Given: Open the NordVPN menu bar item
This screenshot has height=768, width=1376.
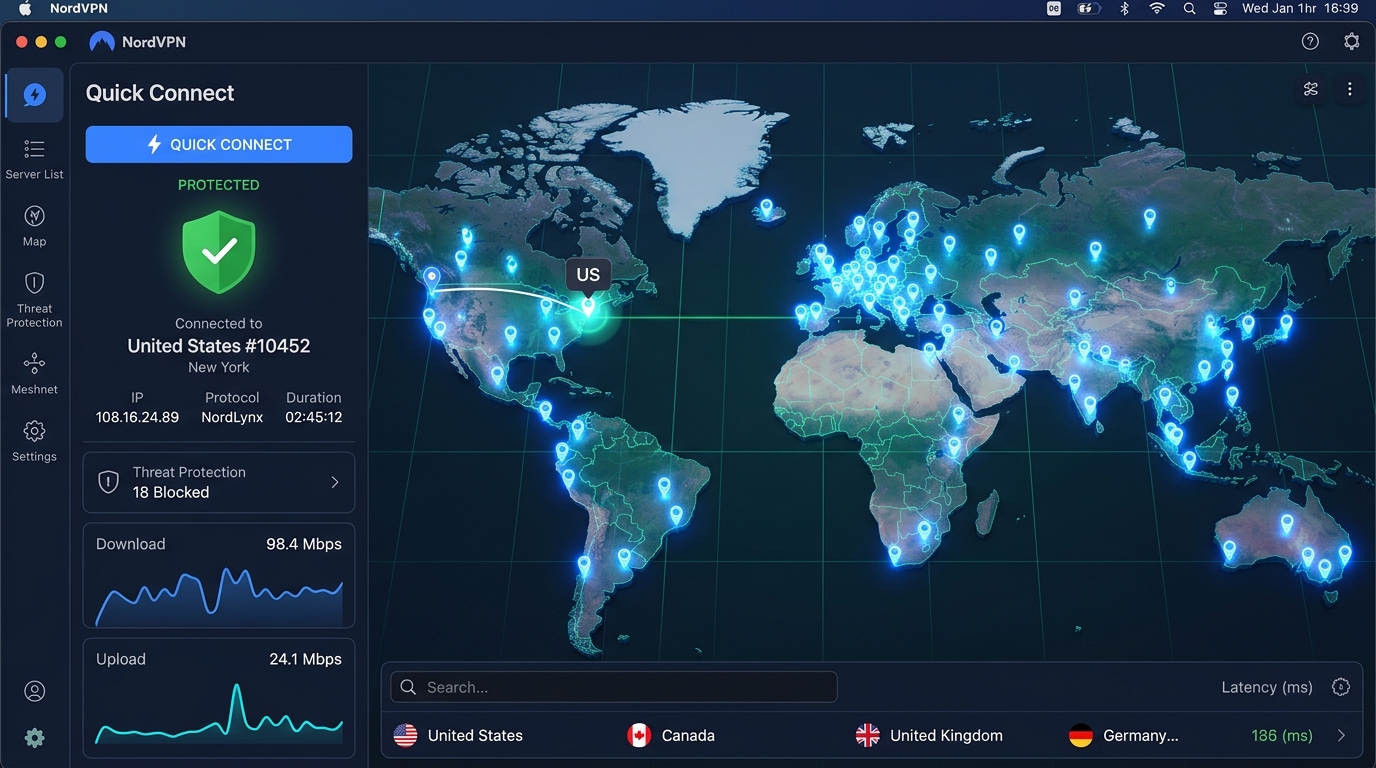Looking at the screenshot, I should pyautogui.click(x=79, y=8).
